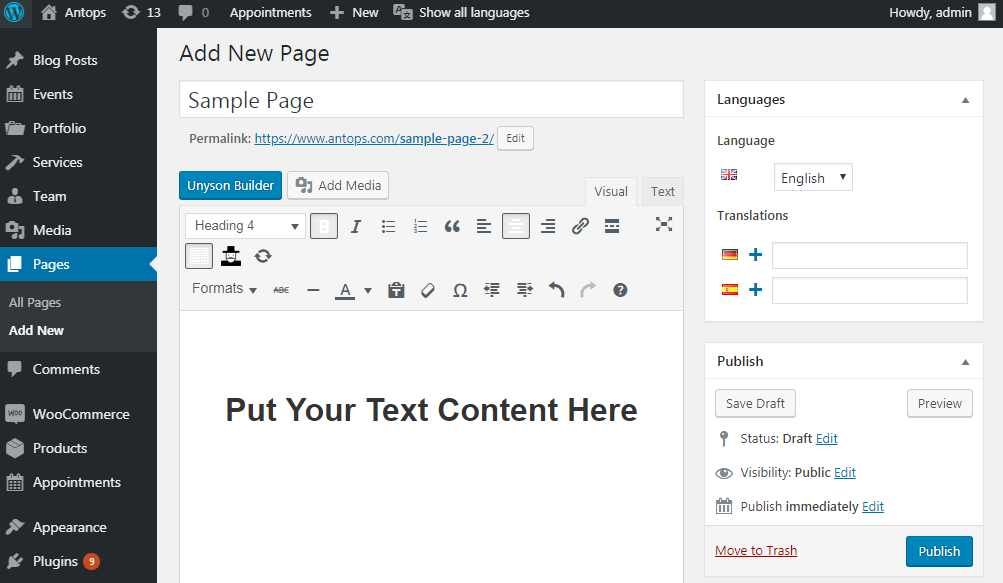The height and width of the screenshot is (583, 1003).
Task: Toggle the toolbar kitchen sink button
Action: 199,257
